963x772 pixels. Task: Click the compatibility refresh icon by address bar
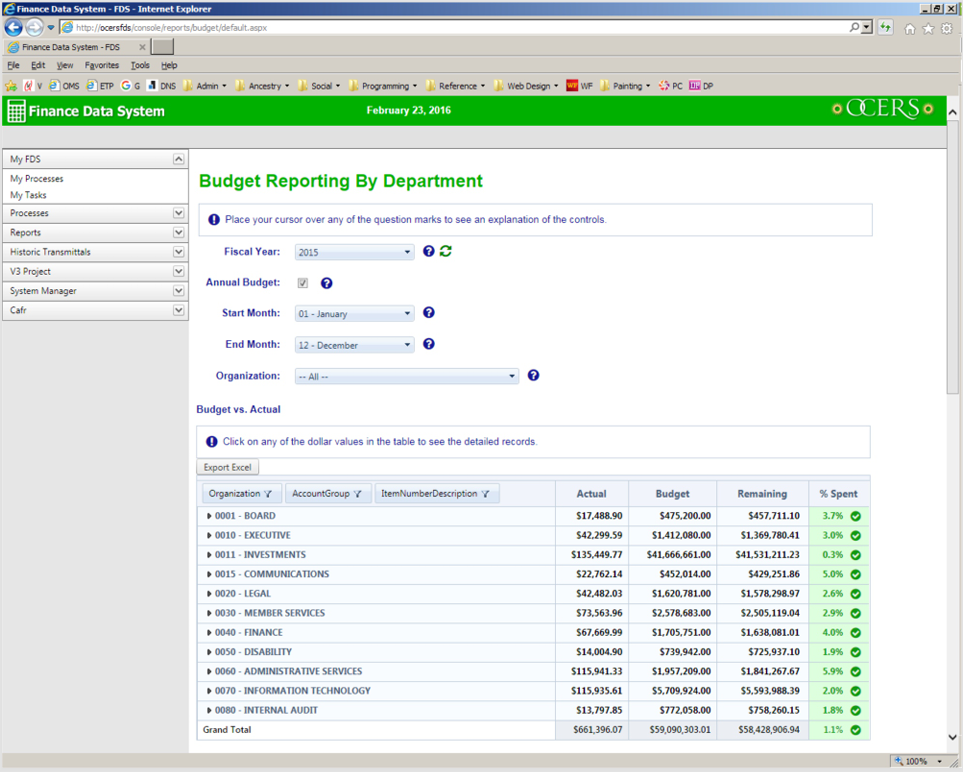[885, 28]
